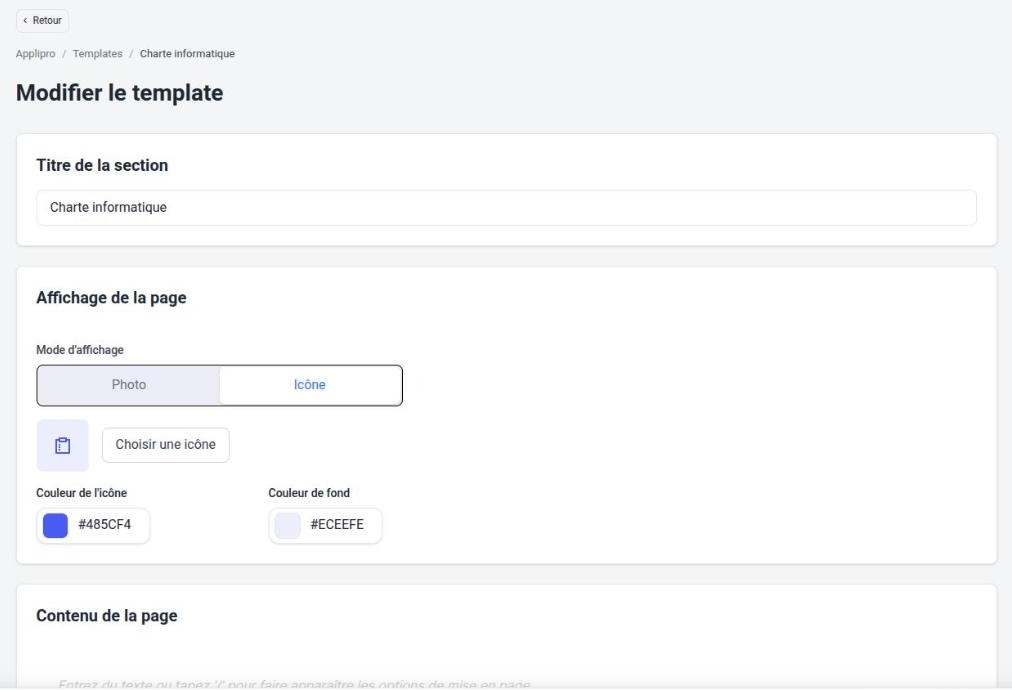The width and height of the screenshot is (1012, 690).
Task: Click the clipboard icon preview
Action: click(x=63, y=445)
